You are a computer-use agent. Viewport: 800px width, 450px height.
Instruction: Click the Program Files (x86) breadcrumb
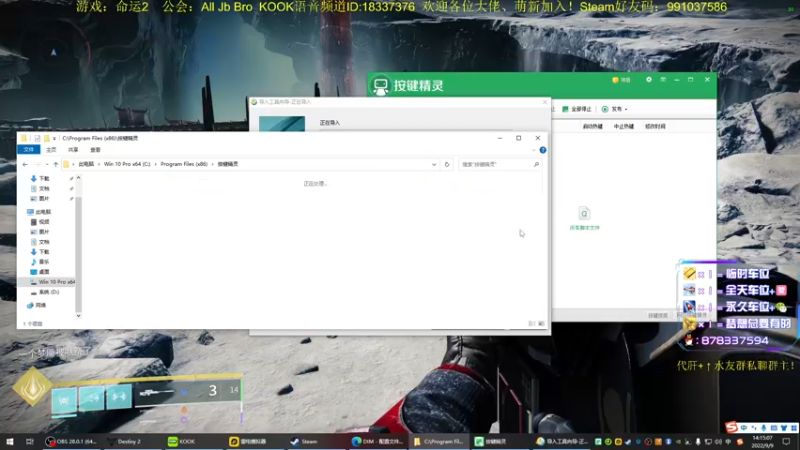[184, 164]
